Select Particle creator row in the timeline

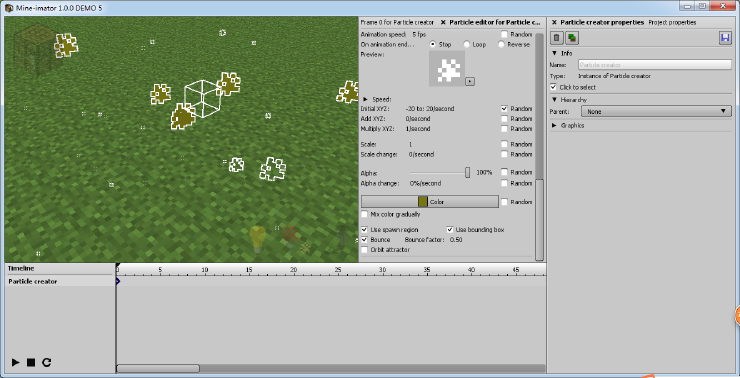[x=59, y=281]
